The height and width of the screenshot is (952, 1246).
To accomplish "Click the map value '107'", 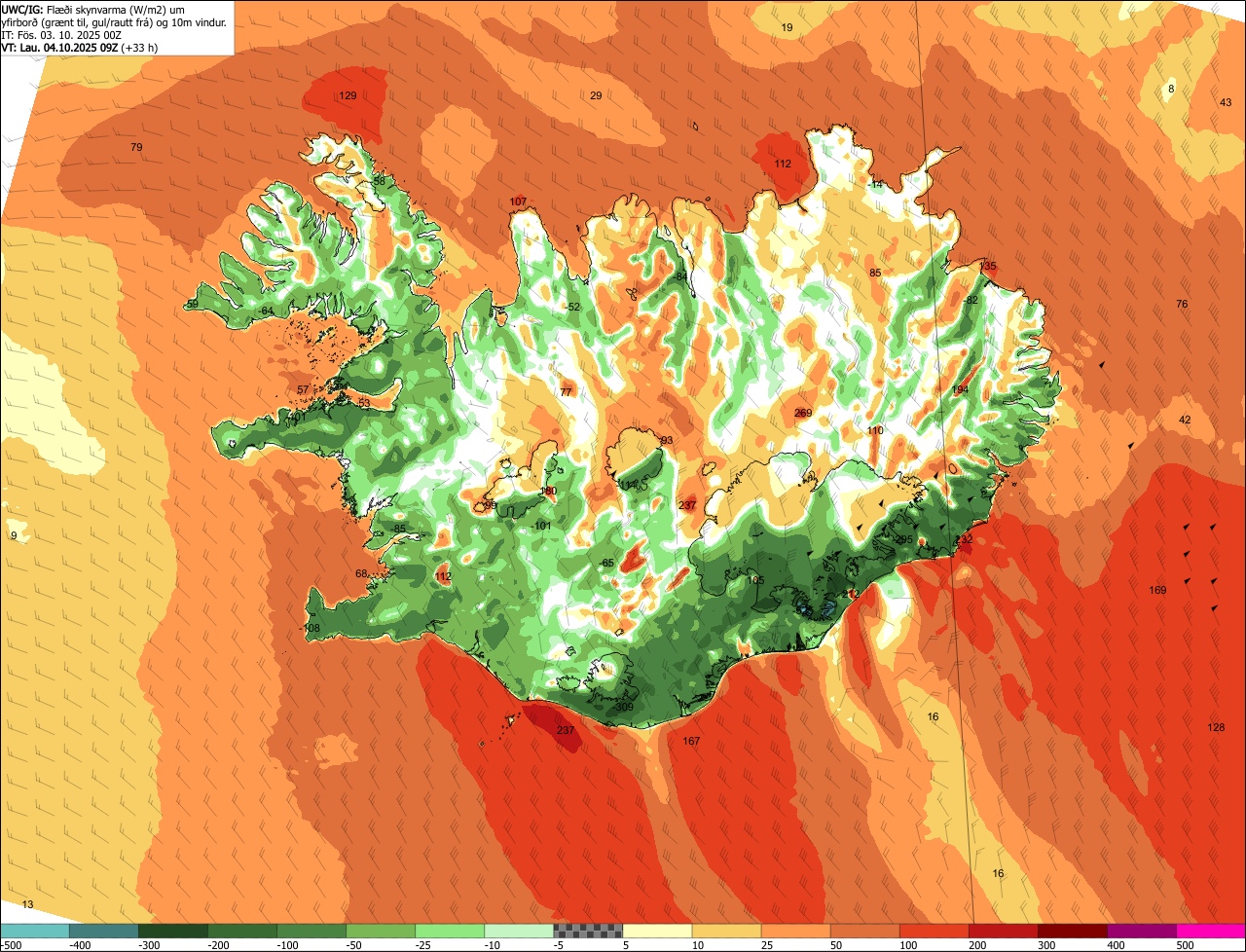I will tap(518, 201).
